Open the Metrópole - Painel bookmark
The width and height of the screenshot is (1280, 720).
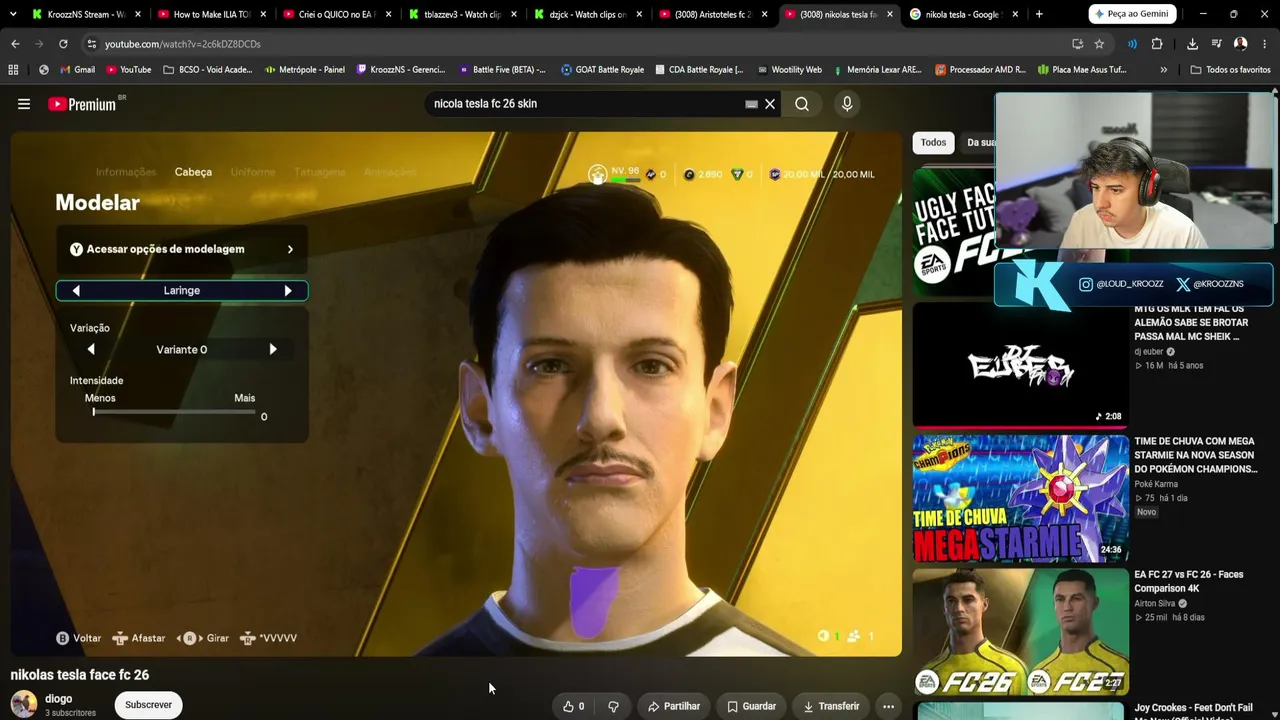305,70
